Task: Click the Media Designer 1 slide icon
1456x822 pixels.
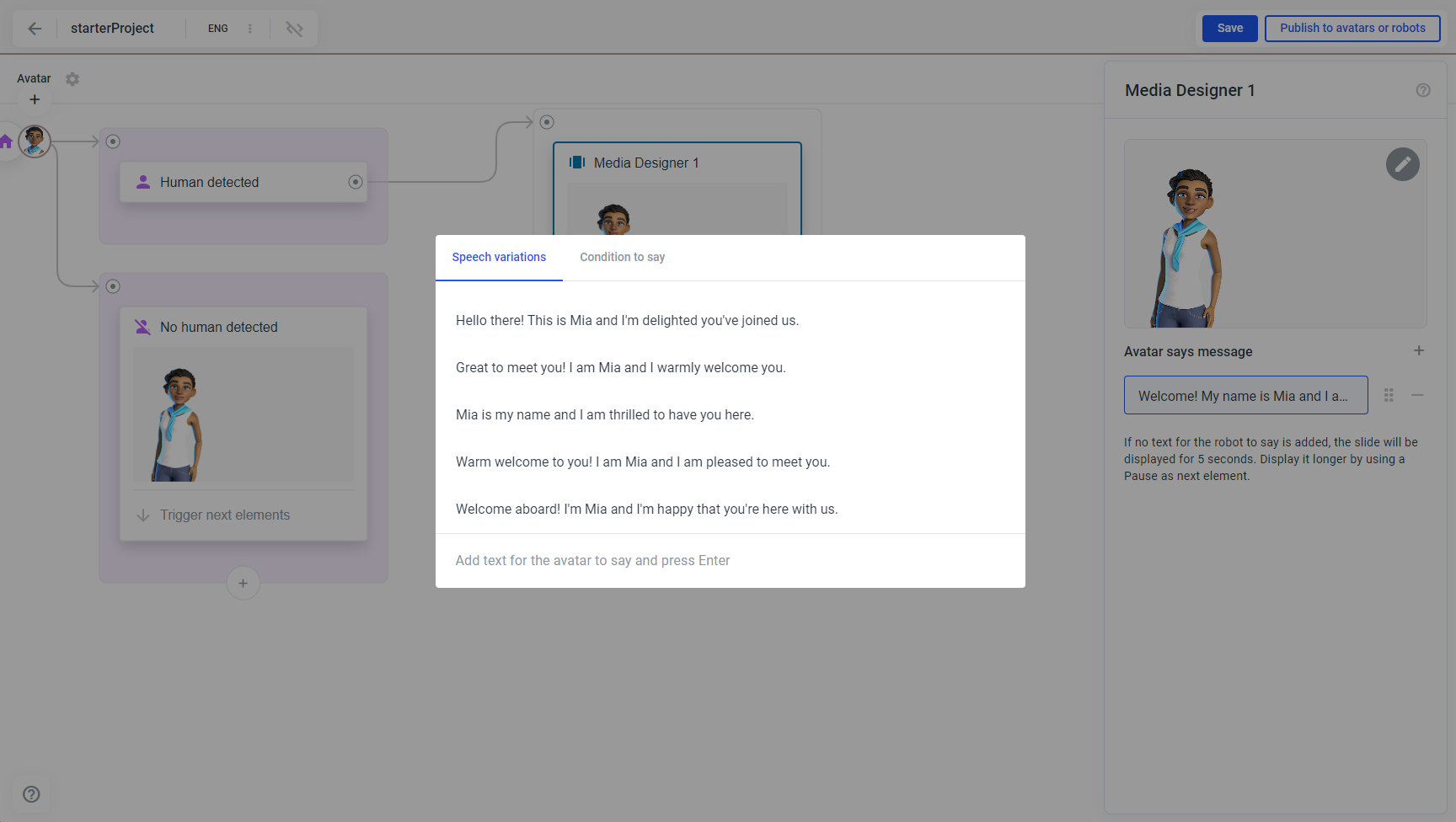Action: coord(577,163)
